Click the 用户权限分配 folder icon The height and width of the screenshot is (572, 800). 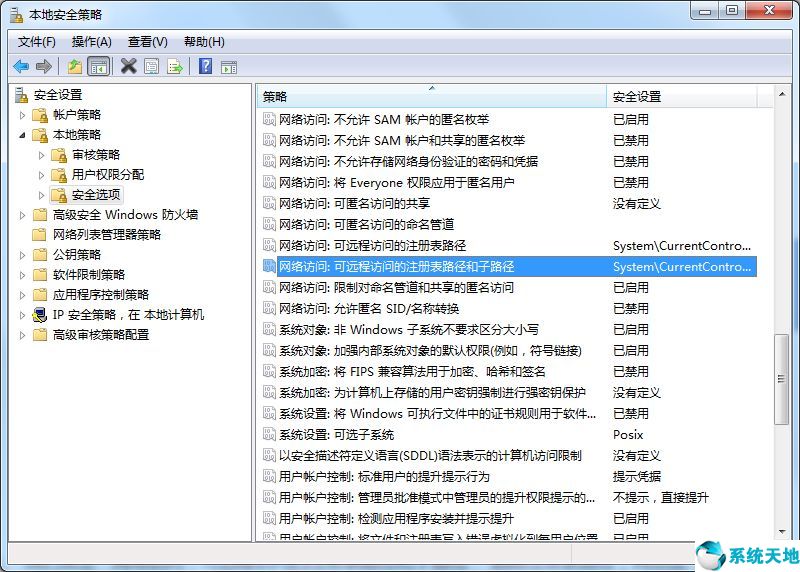click(59, 175)
